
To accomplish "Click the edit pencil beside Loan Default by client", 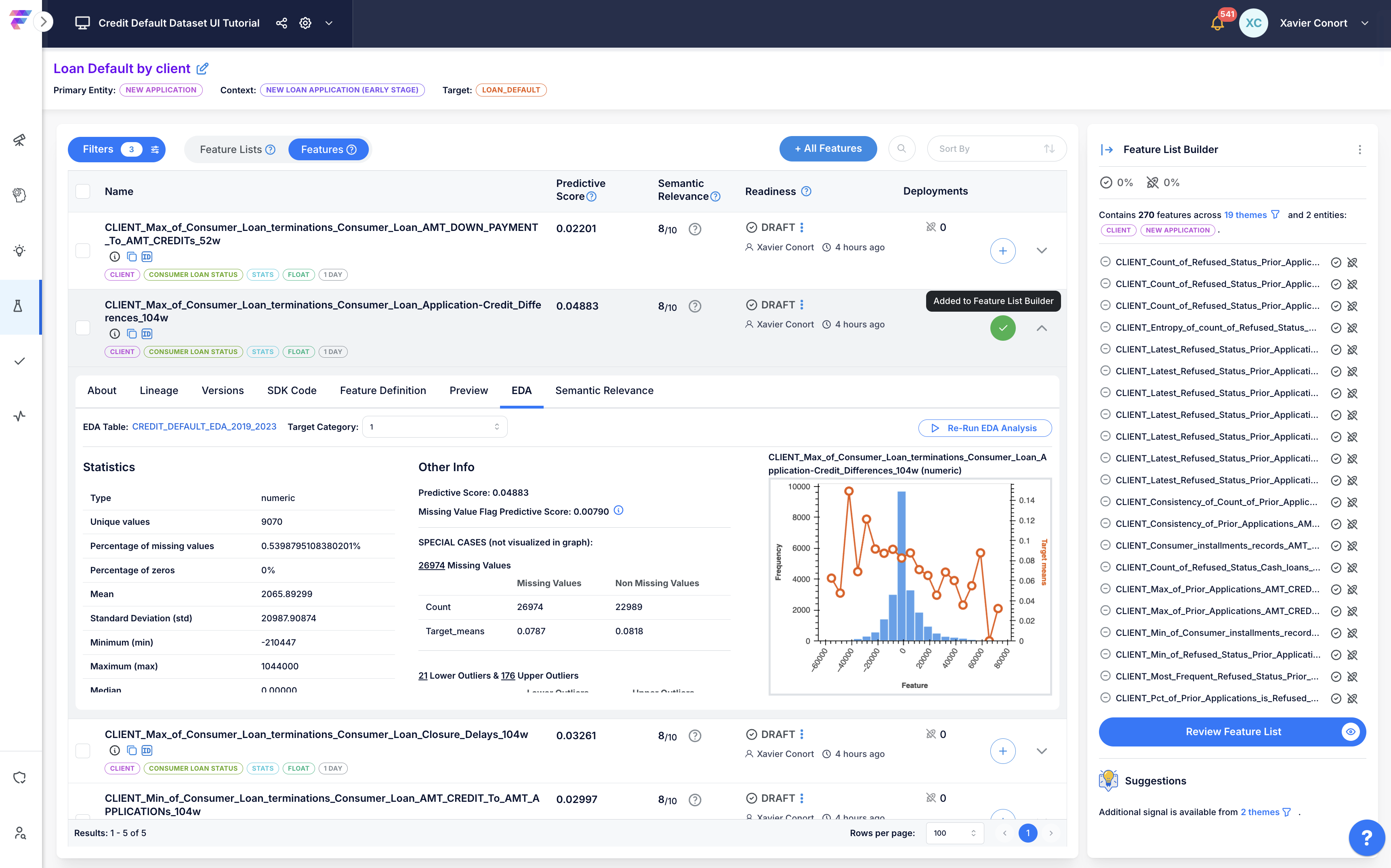I will [202, 68].
